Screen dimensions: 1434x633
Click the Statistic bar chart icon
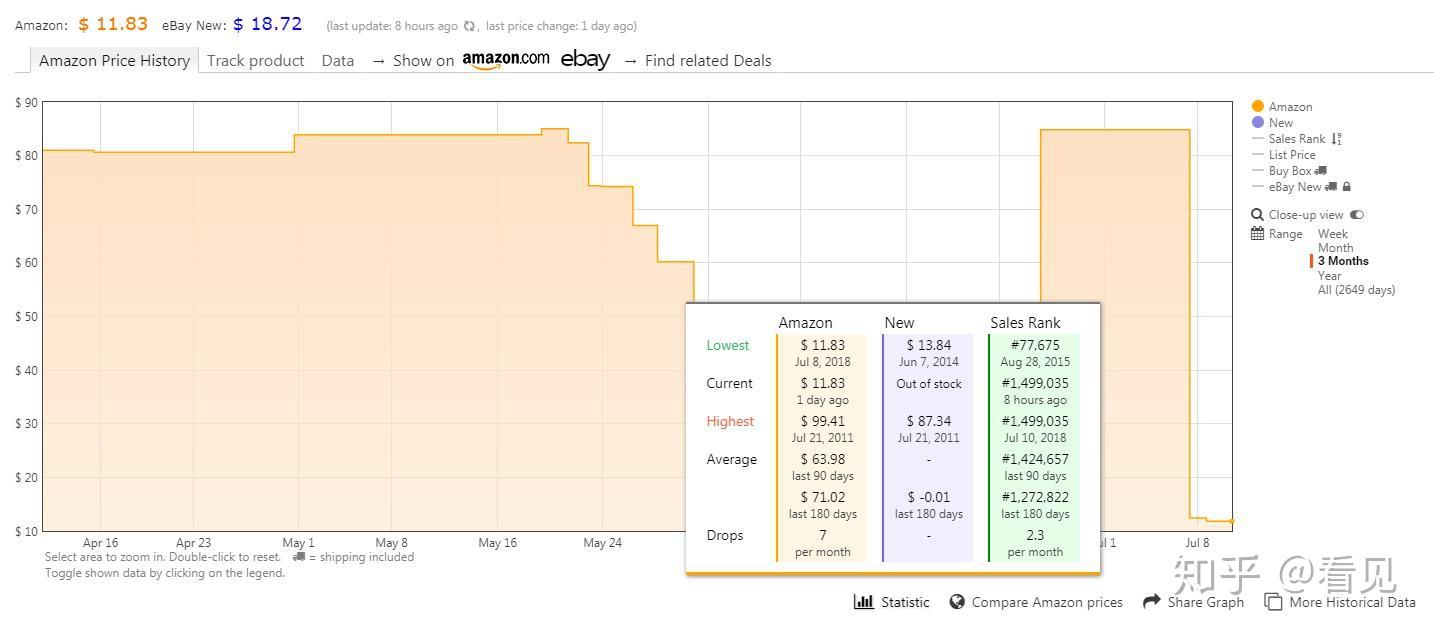click(863, 601)
